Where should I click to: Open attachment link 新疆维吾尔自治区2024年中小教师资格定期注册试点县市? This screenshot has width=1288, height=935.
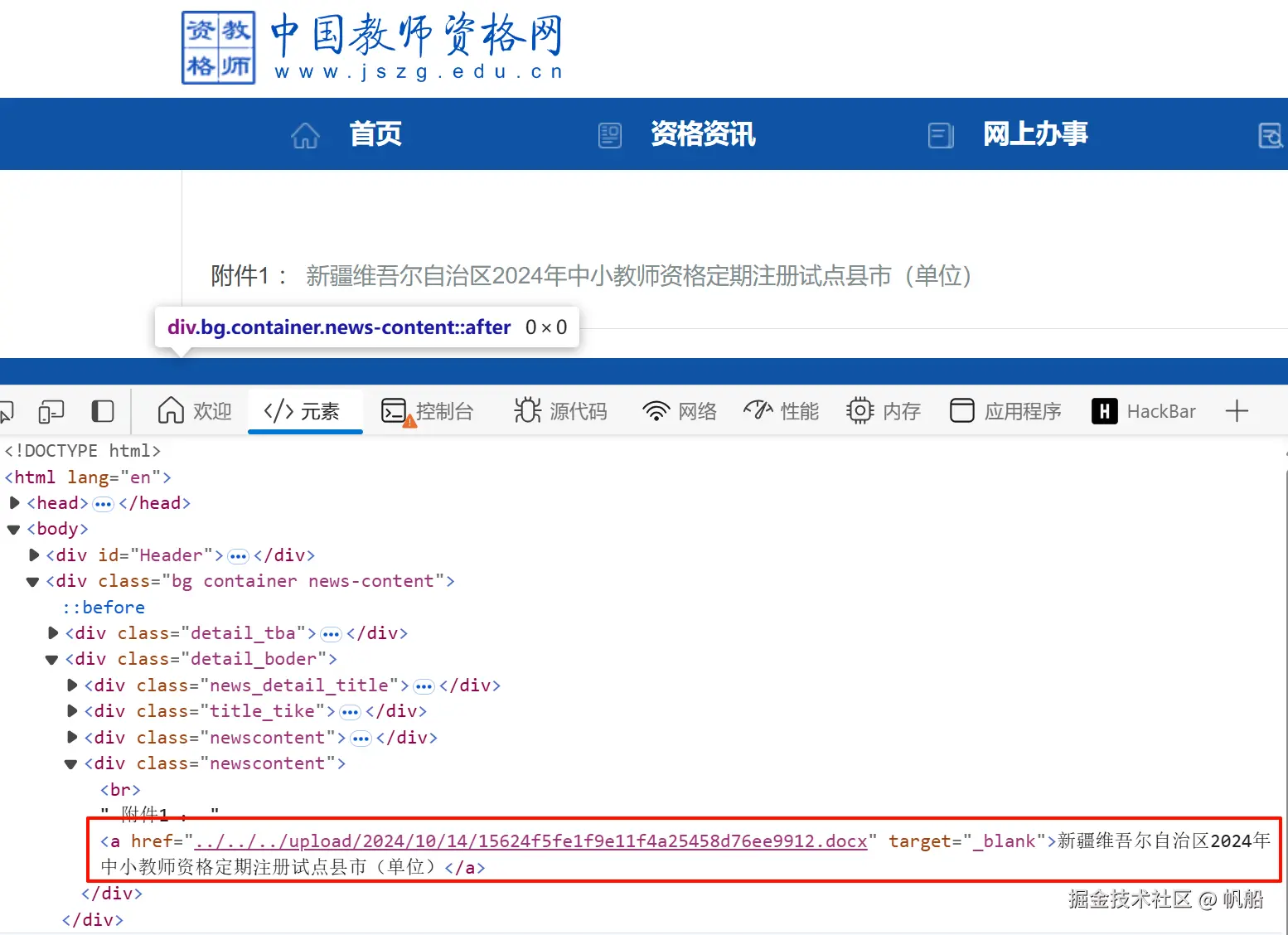(638, 275)
